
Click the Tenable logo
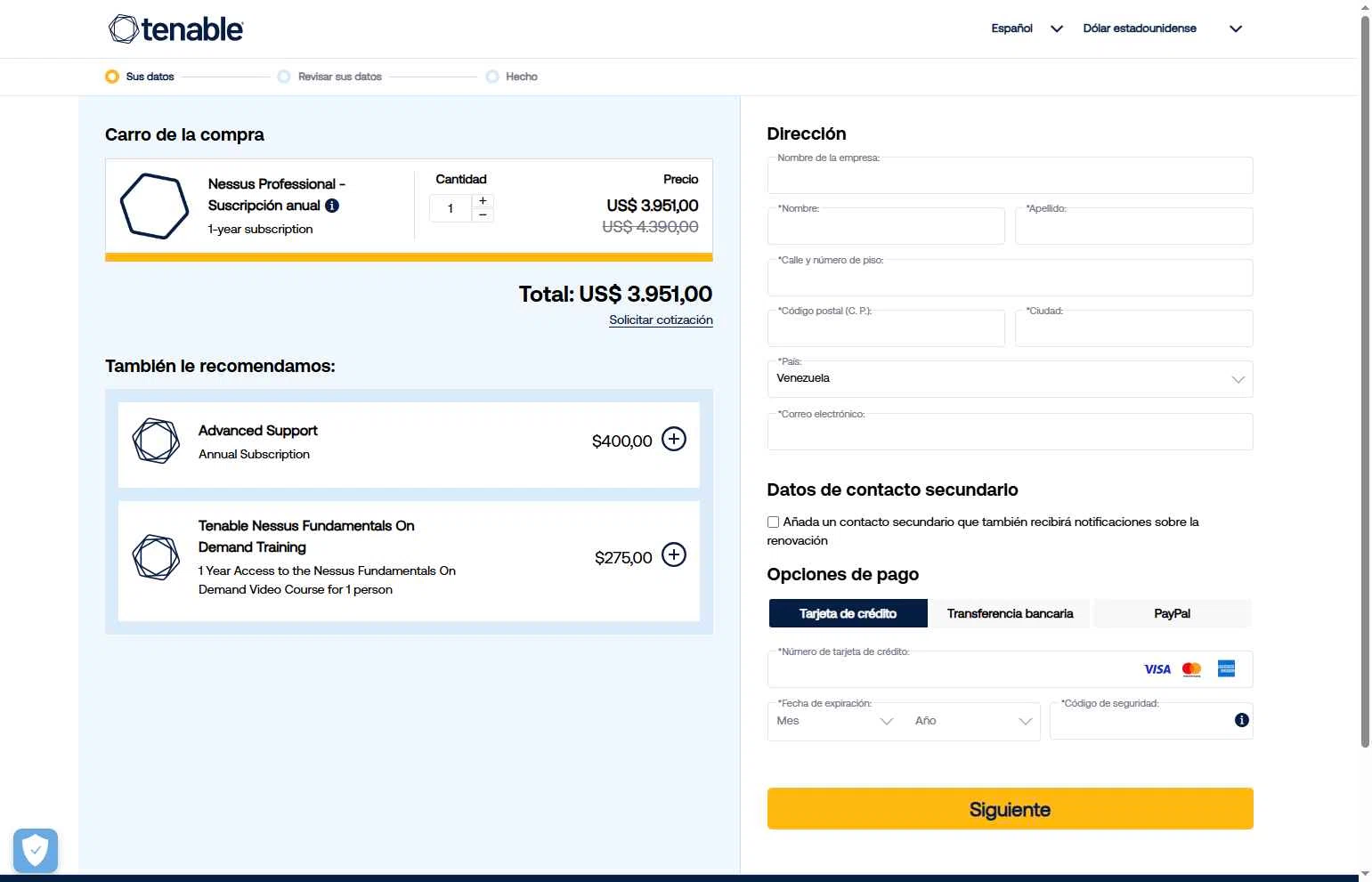[175, 28]
